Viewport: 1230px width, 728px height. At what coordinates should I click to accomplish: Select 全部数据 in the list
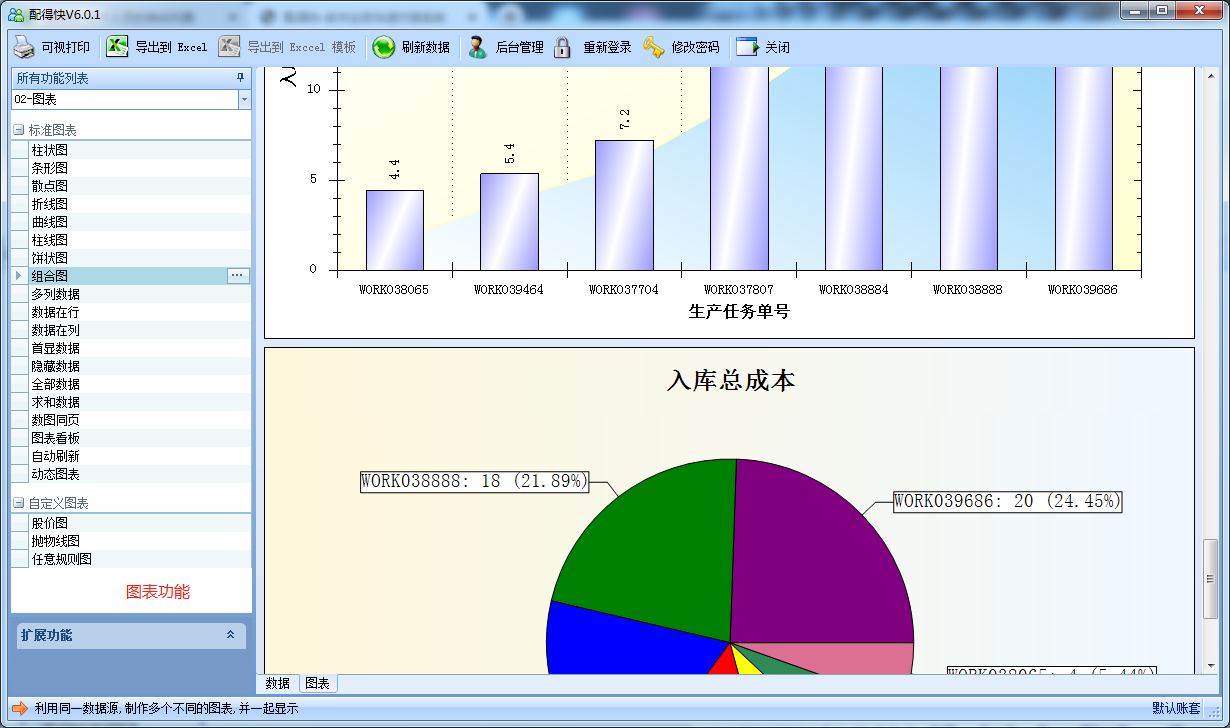pos(131,384)
